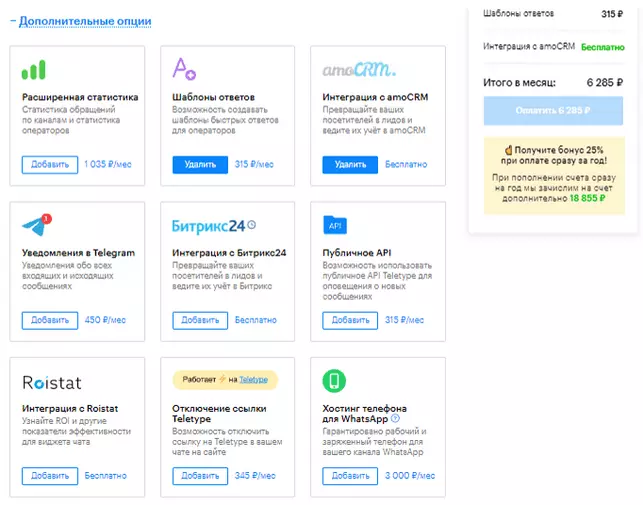Click the 3 000 ₽/мес price text
The image size is (643, 505).
tap(410, 475)
